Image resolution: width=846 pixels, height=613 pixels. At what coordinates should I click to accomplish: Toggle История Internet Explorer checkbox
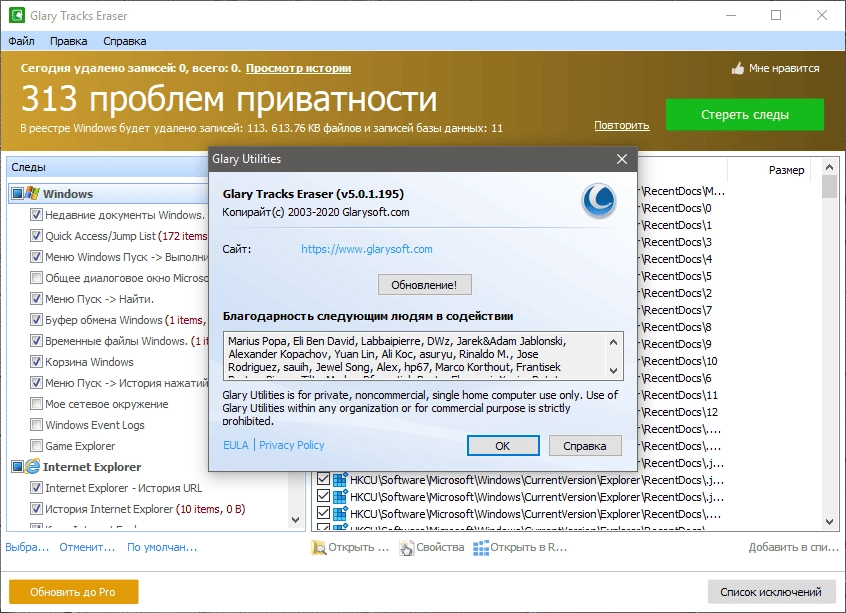pyautogui.click(x=36, y=509)
